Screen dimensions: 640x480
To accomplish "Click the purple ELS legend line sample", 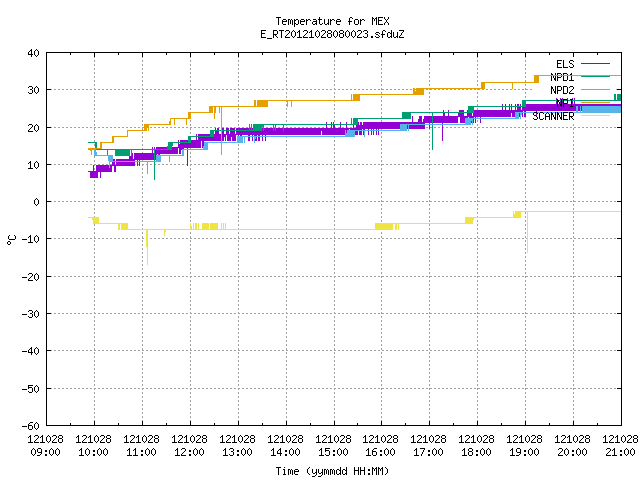I will coord(595,64).
